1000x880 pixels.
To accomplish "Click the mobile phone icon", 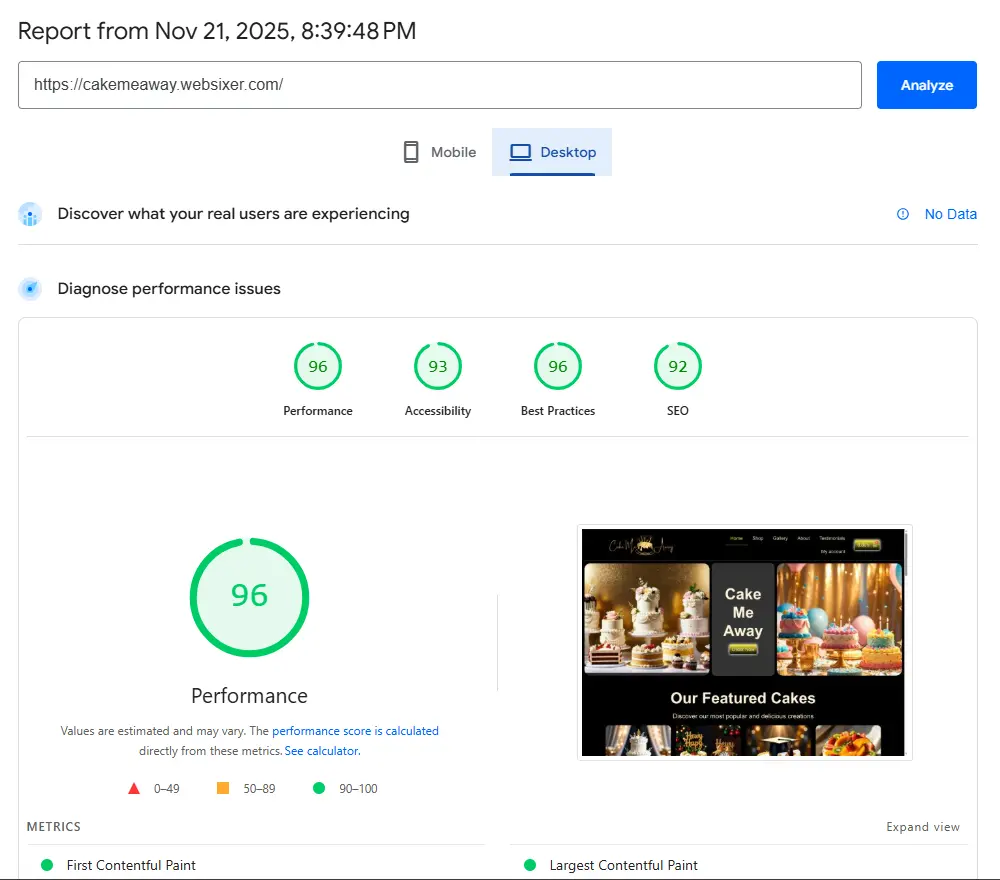I will (410, 152).
